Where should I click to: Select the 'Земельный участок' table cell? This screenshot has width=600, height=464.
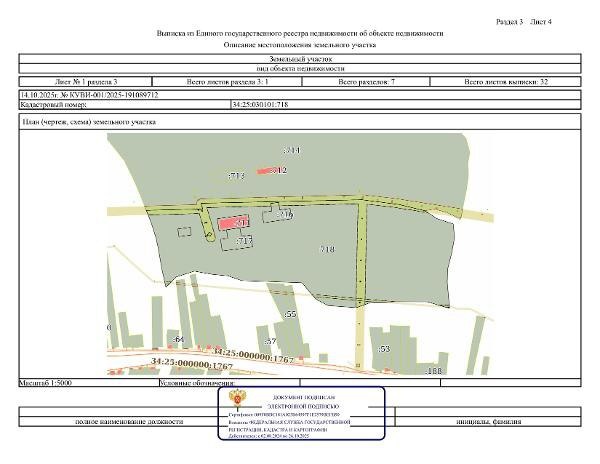[300, 59]
